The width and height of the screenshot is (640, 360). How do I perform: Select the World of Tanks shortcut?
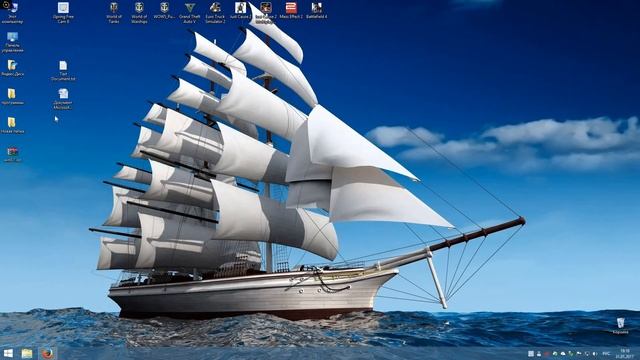pos(114,12)
